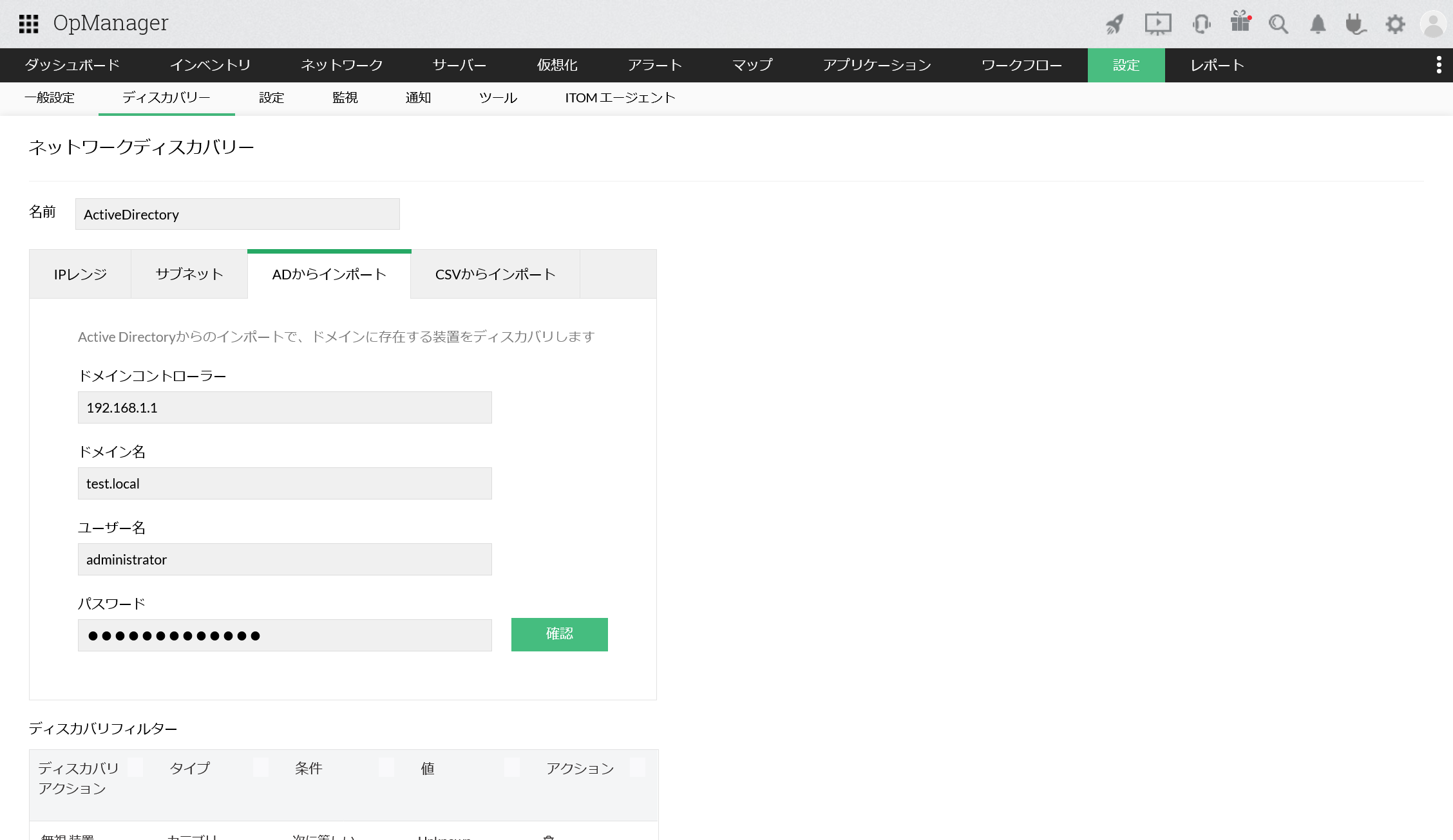Select the CSVからインポート tab
Image resolution: width=1453 pixels, height=840 pixels.
tap(495, 274)
